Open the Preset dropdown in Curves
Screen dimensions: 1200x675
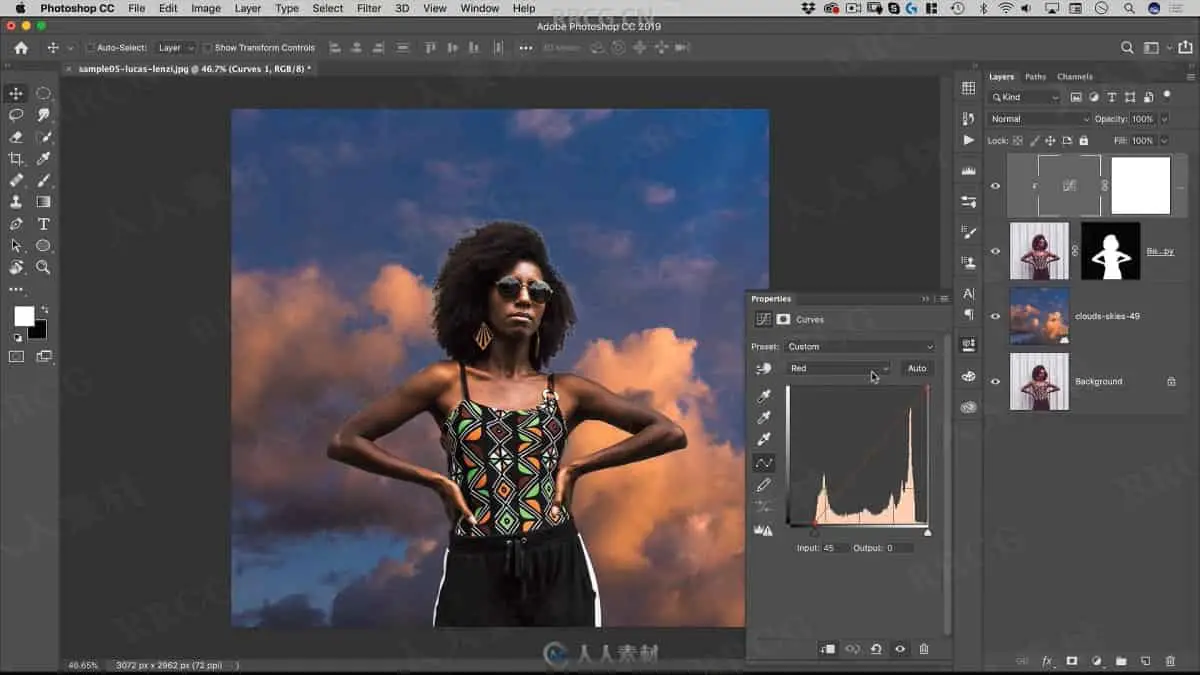(x=860, y=347)
